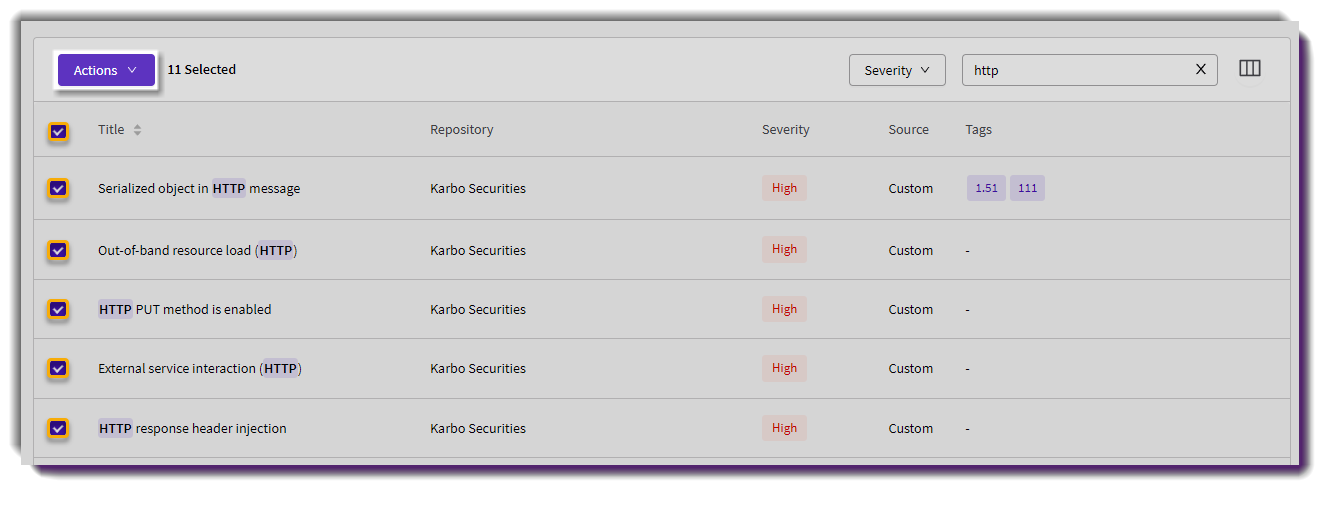
Task: Click the Repository column header
Action: pyautogui.click(x=461, y=130)
